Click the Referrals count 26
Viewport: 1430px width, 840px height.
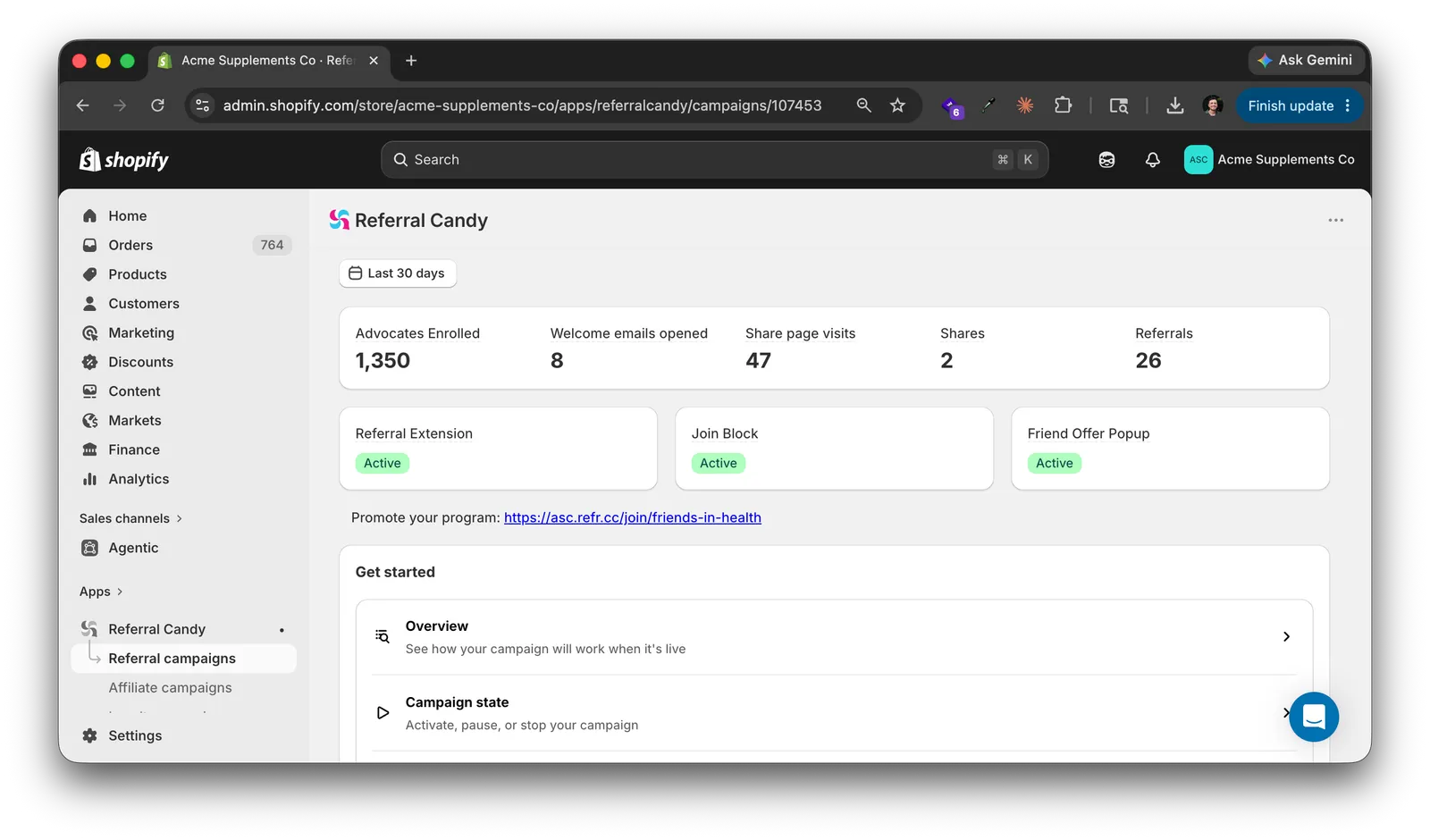pyautogui.click(x=1148, y=361)
